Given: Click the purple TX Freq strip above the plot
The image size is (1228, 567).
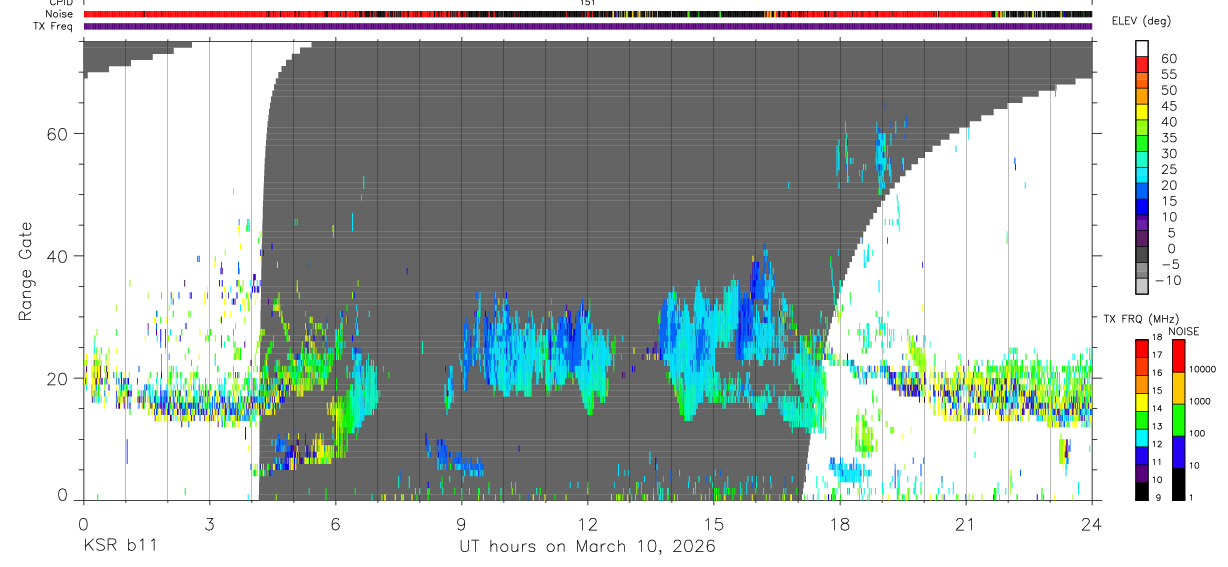Looking at the screenshot, I should [x=587, y=26].
